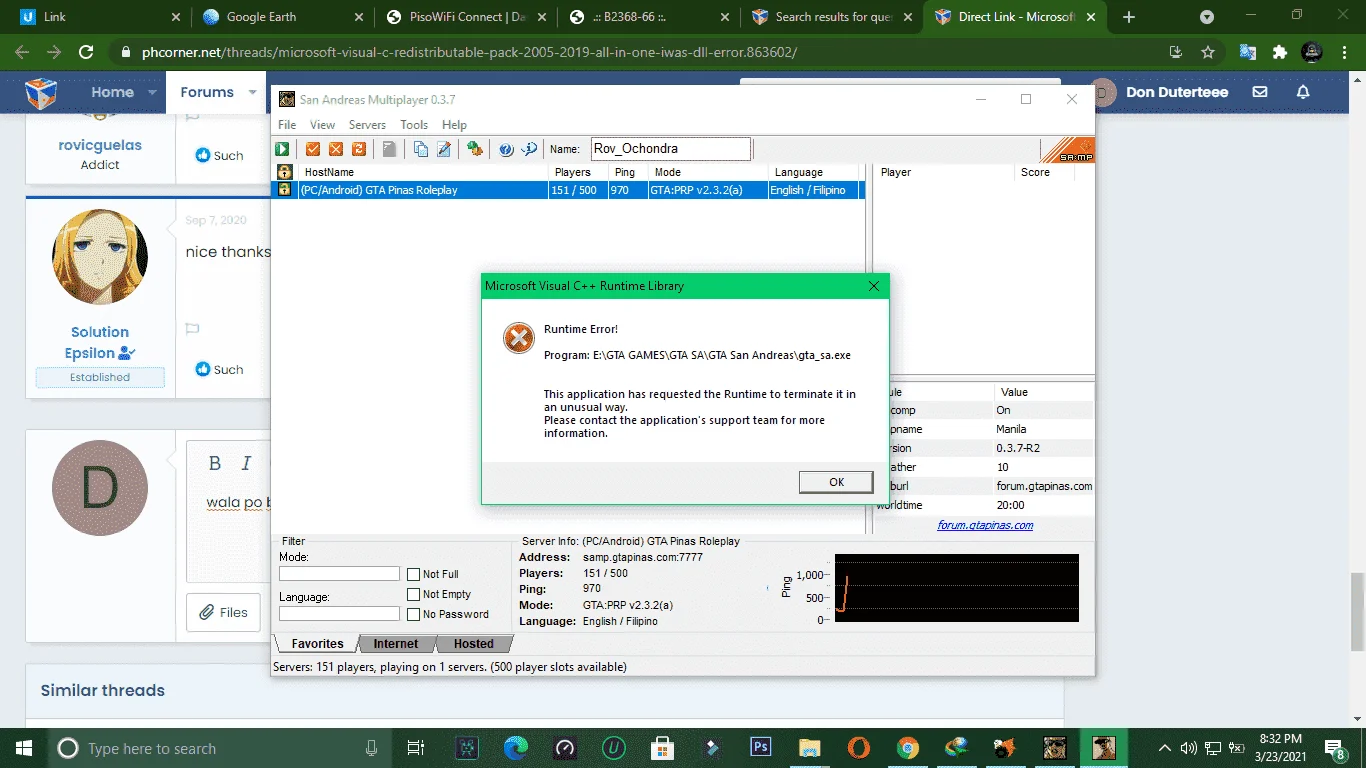
Task: Click the orange checkmark Add Server icon
Action: point(313,149)
